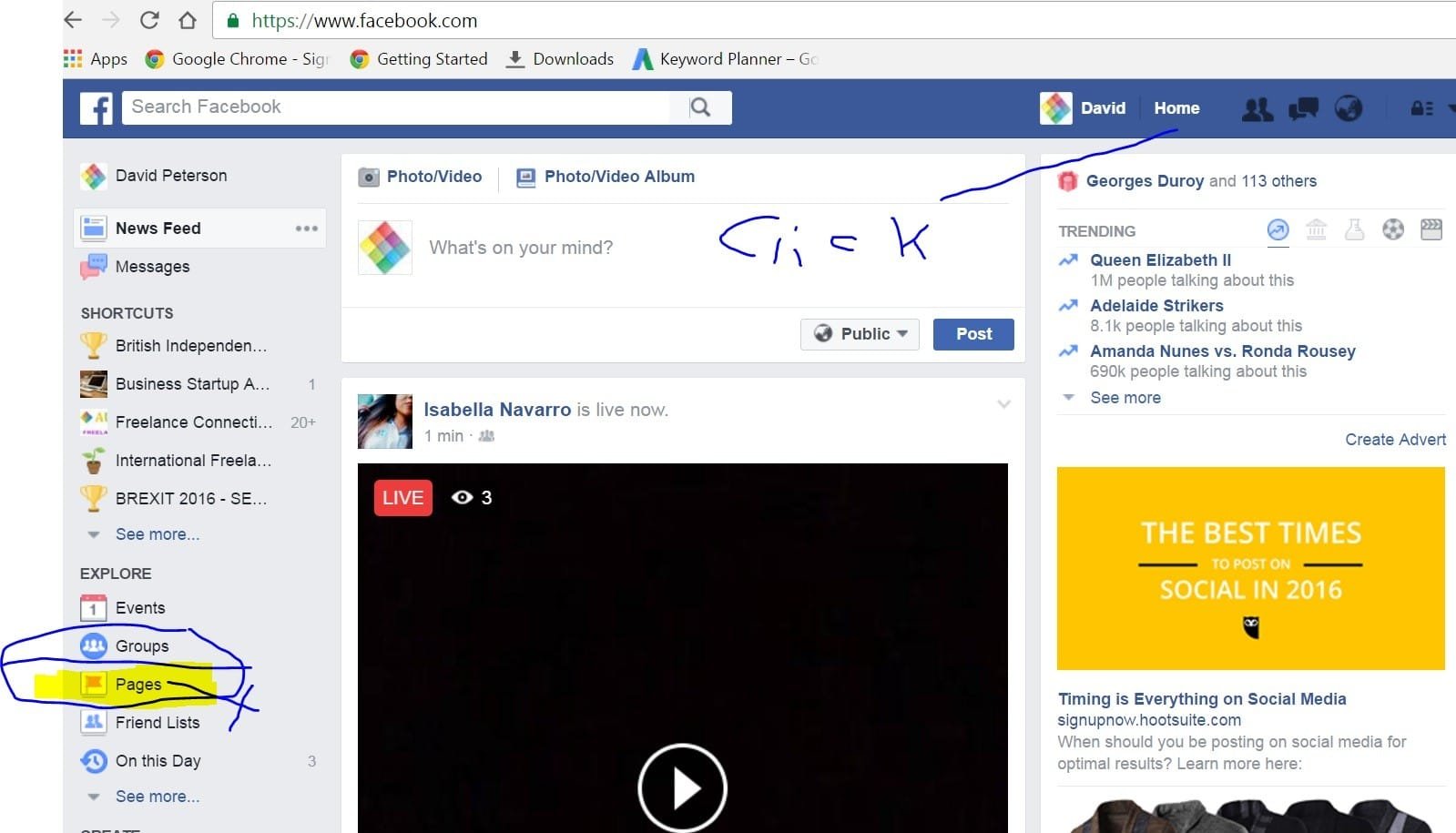The height and width of the screenshot is (833, 1456).
Task: Open British Independen... shortcut
Action: 191,346
